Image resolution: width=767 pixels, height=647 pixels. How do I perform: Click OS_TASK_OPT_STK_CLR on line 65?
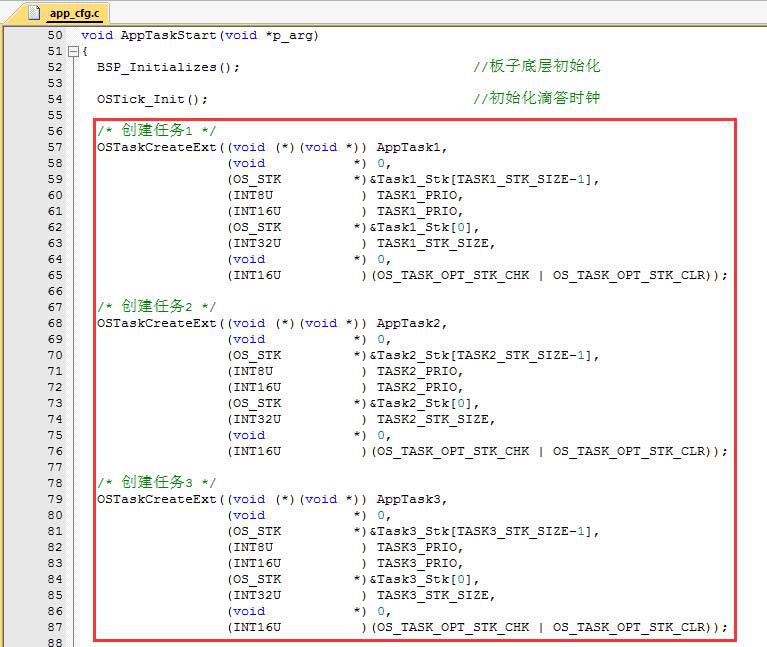[x=629, y=275]
